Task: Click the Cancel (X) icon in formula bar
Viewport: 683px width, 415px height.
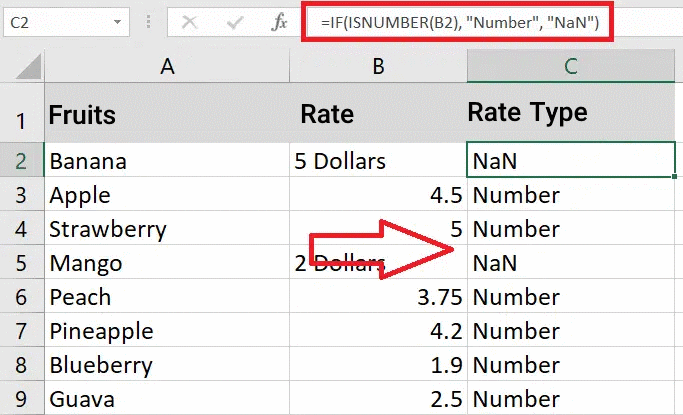Action: (x=190, y=22)
